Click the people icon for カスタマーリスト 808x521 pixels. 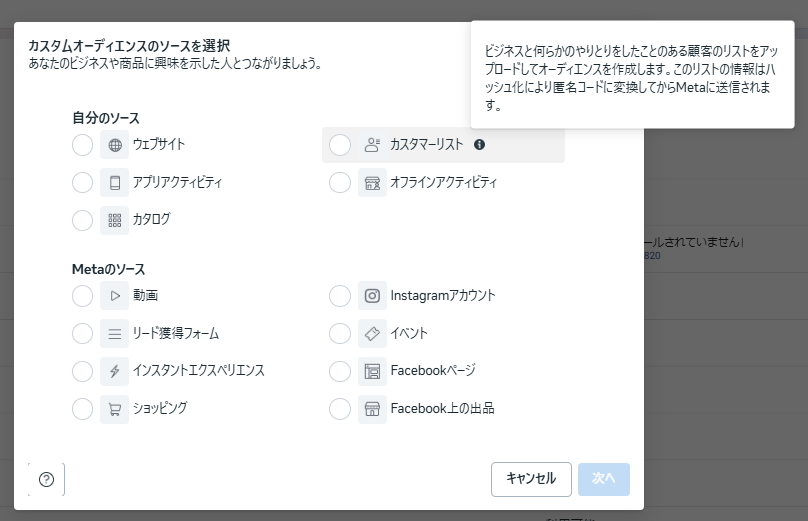coord(373,145)
